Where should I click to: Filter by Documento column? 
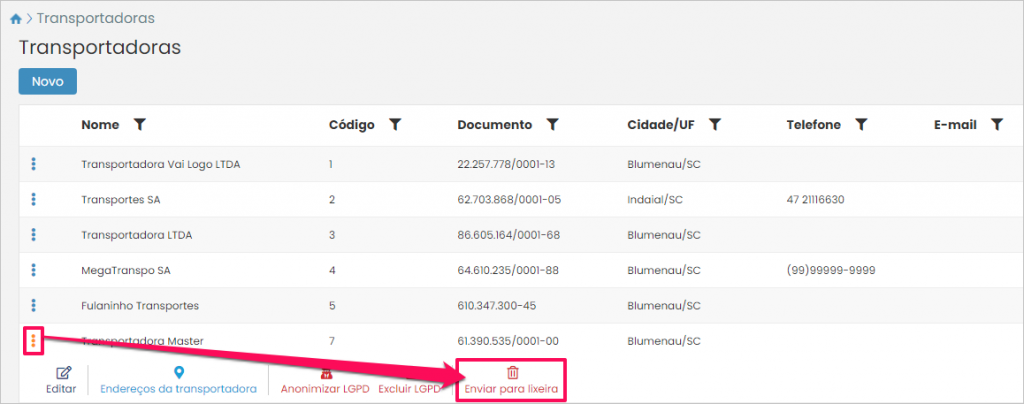[552, 125]
